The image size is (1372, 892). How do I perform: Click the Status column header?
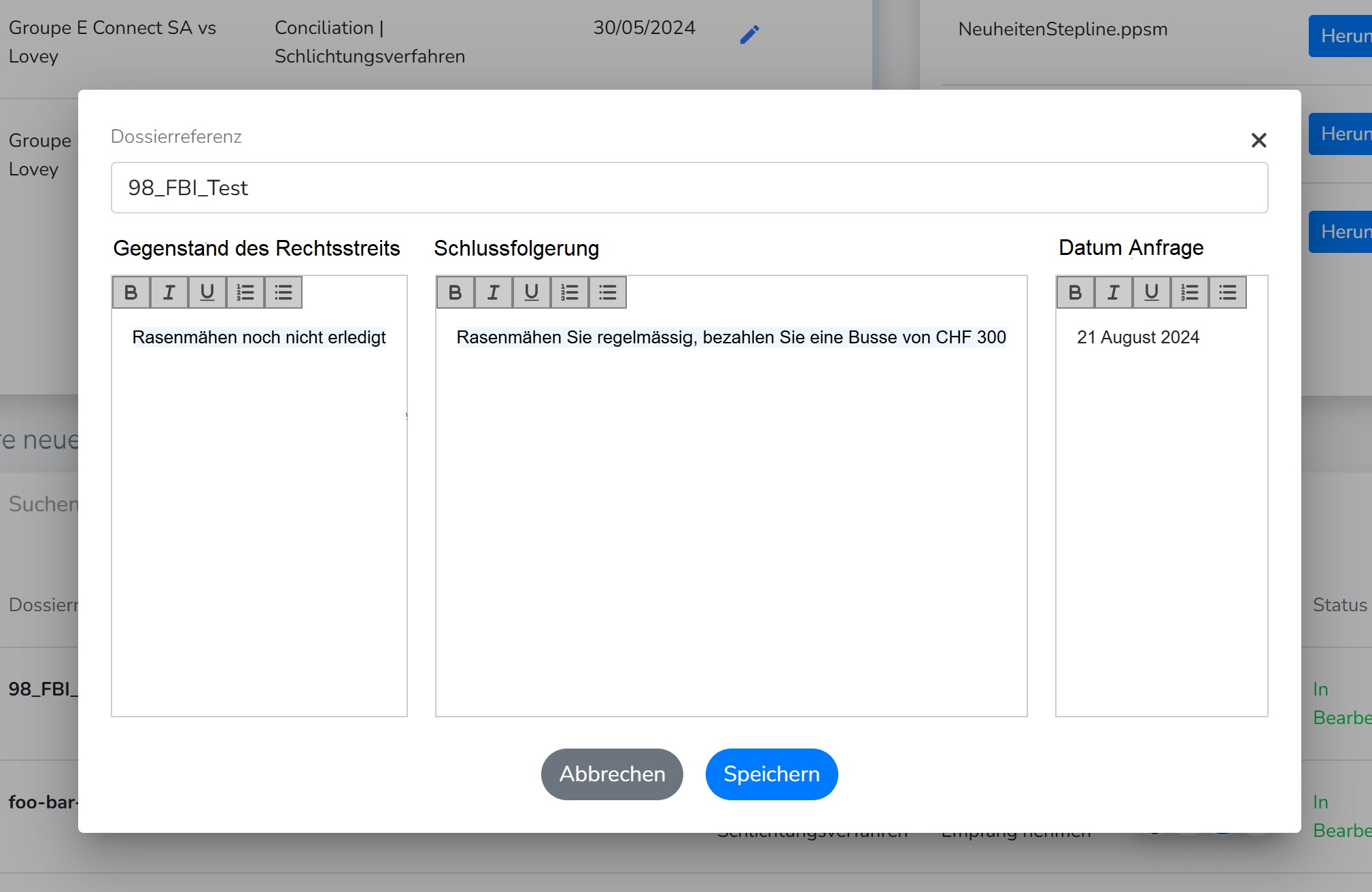(x=1339, y=605)
